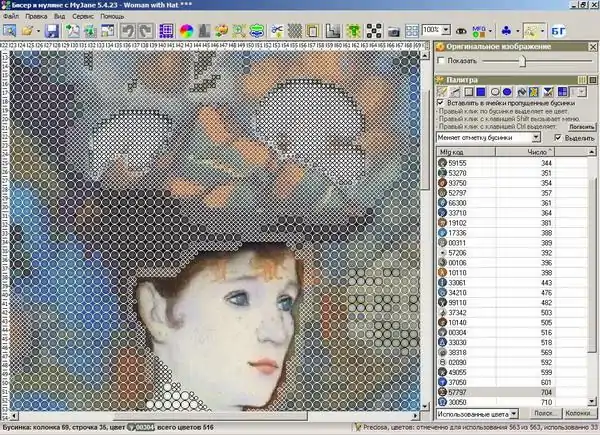Open the Помощь menu

click(x=112, y=16)
